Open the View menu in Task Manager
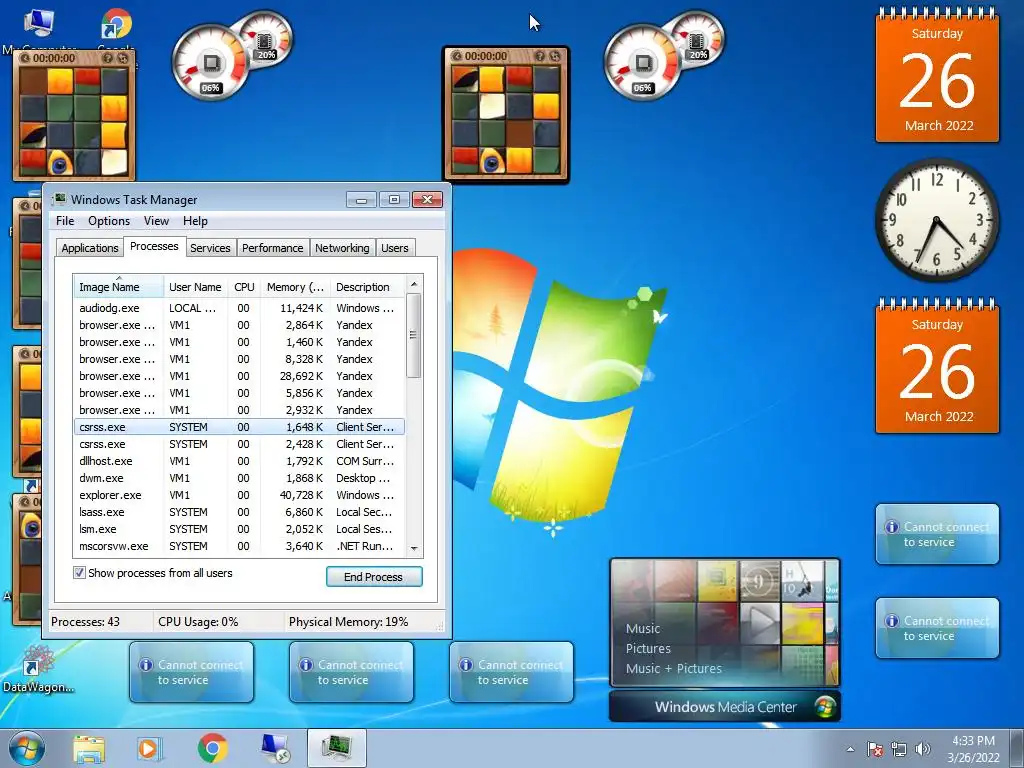The width and height of the screenshot is (1024, 768). tap(156, 221)
